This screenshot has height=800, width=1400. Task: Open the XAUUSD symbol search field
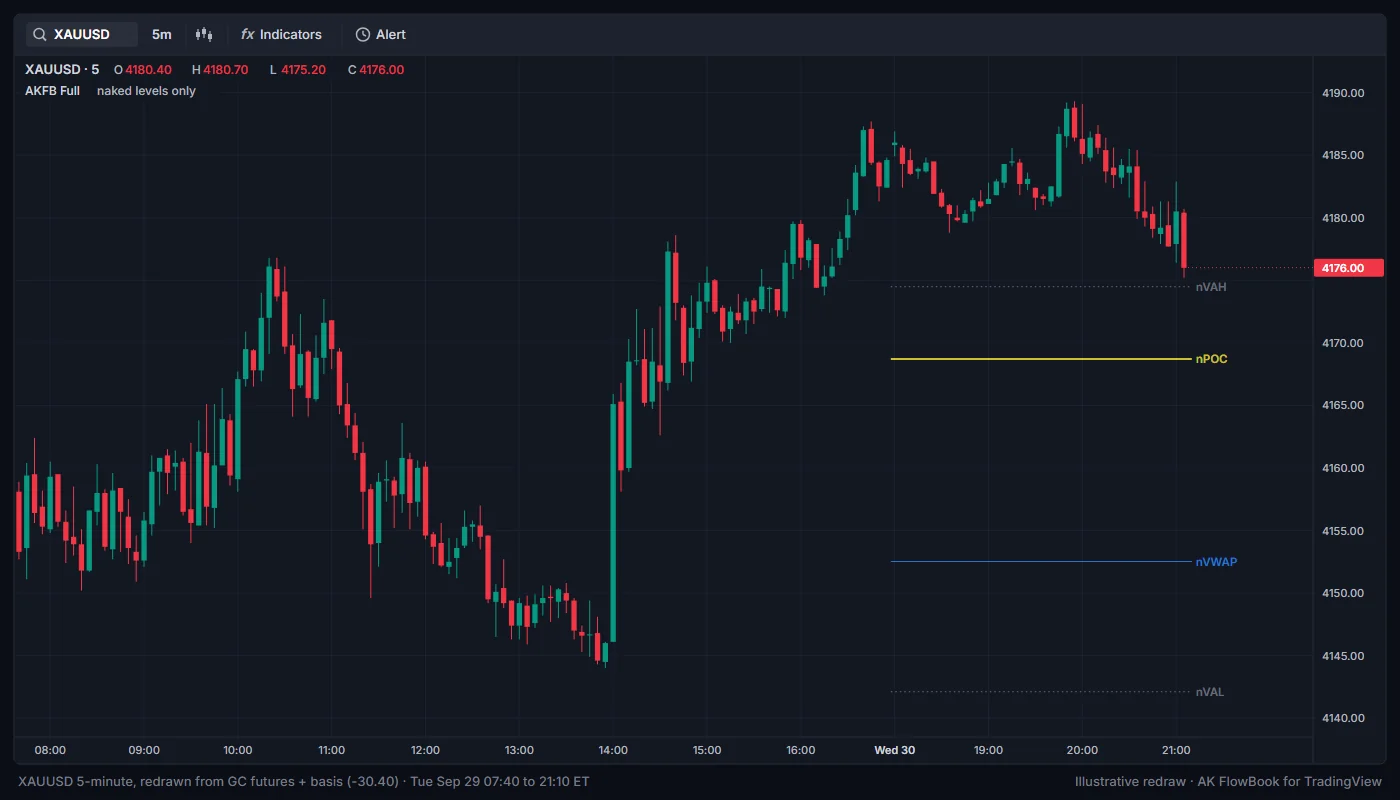pos(82,34)
